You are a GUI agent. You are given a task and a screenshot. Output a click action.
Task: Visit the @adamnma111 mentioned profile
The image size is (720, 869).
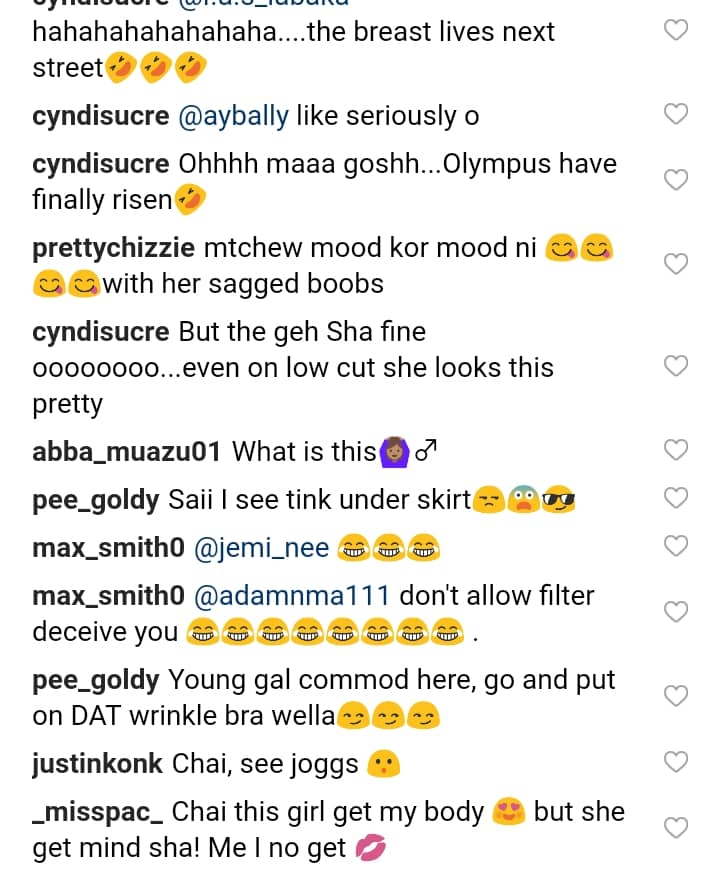click(x=292, y=596)
